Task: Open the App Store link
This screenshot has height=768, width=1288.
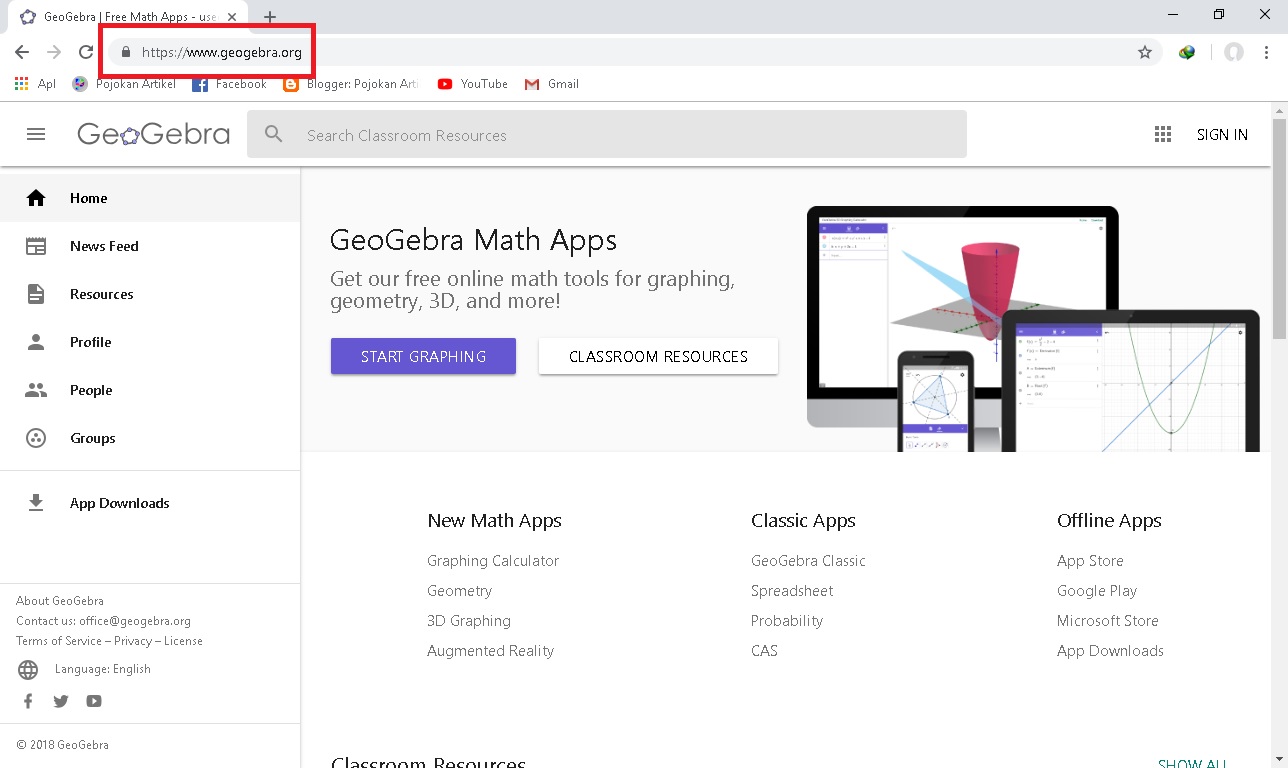Action: [x=1090, y=561]
